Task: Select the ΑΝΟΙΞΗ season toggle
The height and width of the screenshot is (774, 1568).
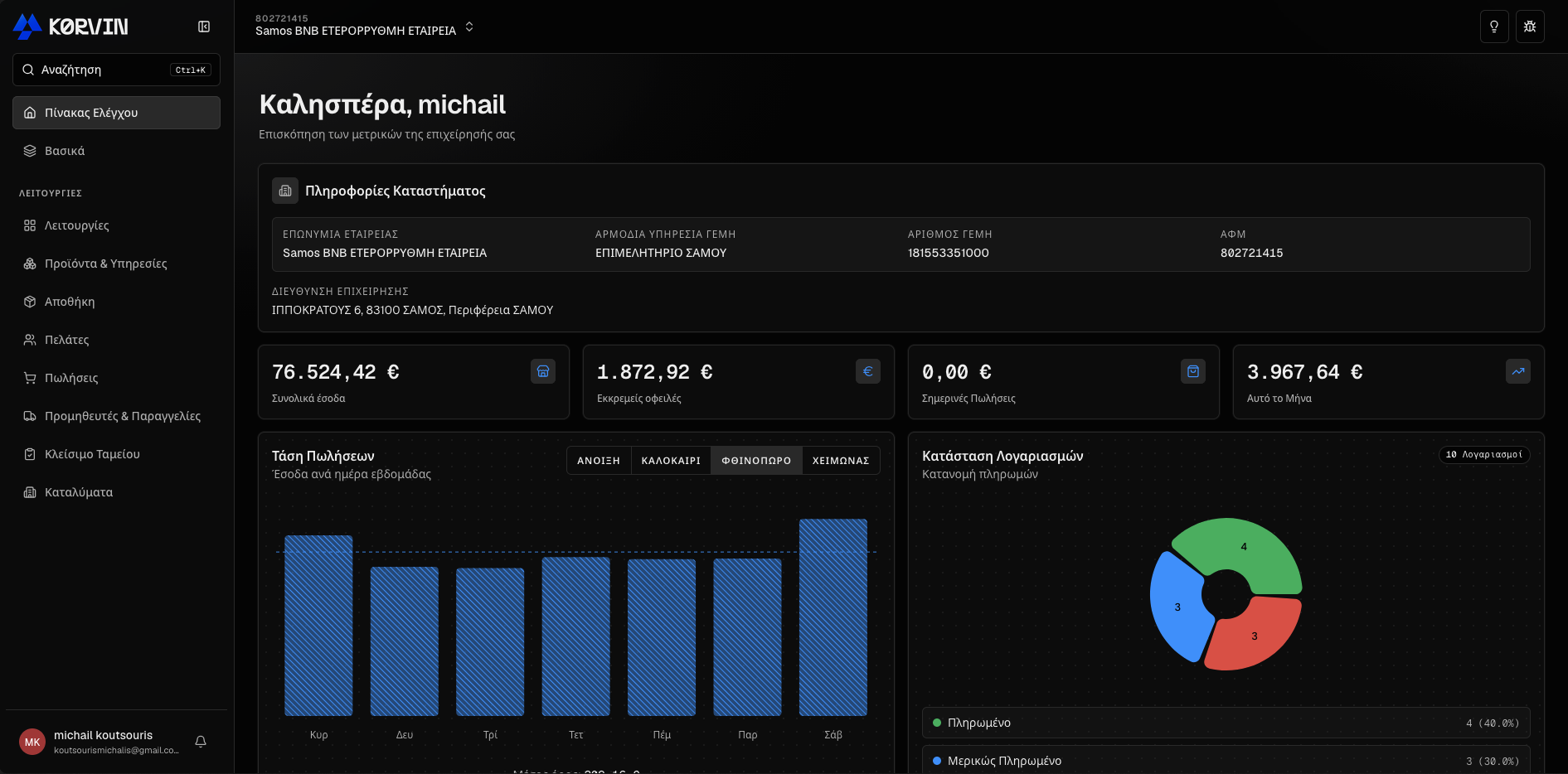Action: (x=599, y=461)
